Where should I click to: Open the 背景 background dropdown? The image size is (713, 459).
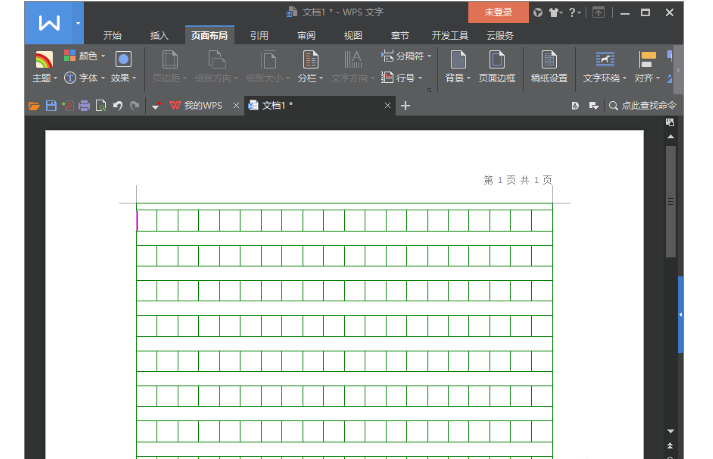457,66
